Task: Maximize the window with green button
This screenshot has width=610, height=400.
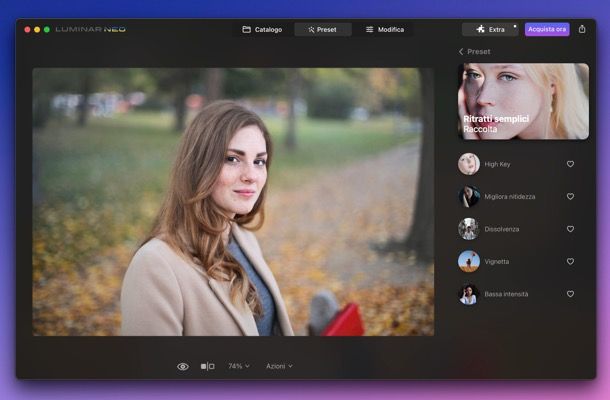Action: point(47,30)
